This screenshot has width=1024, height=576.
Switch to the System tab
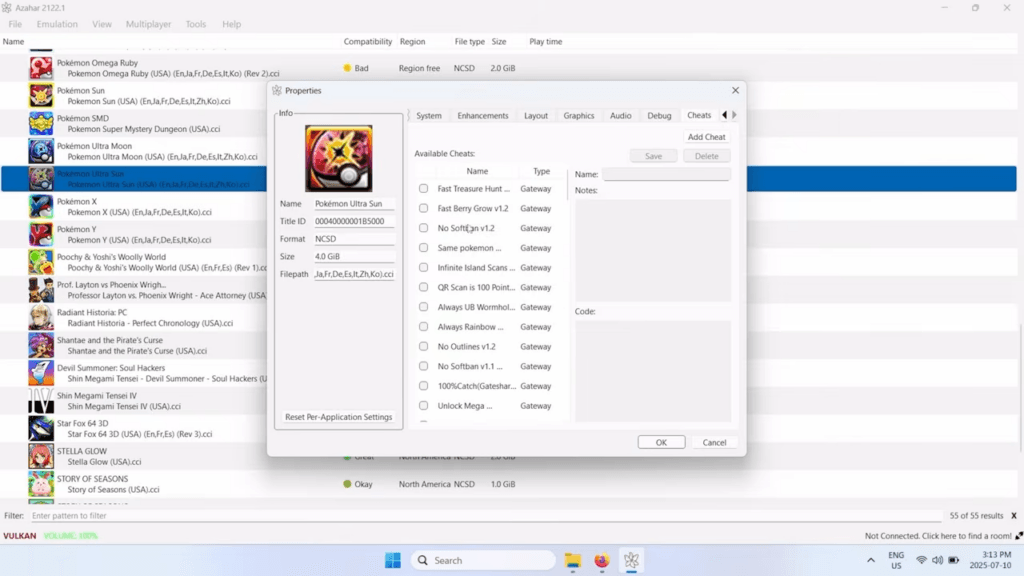click(x=429, y=116)
